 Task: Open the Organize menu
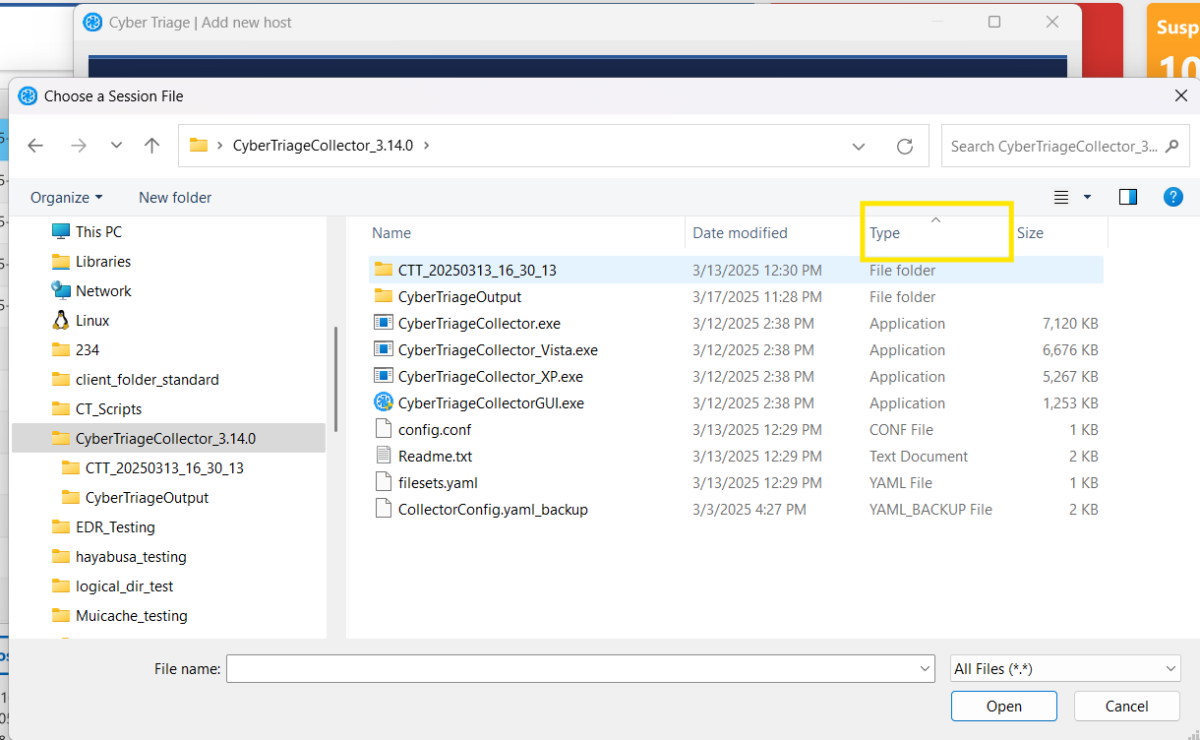66,197
